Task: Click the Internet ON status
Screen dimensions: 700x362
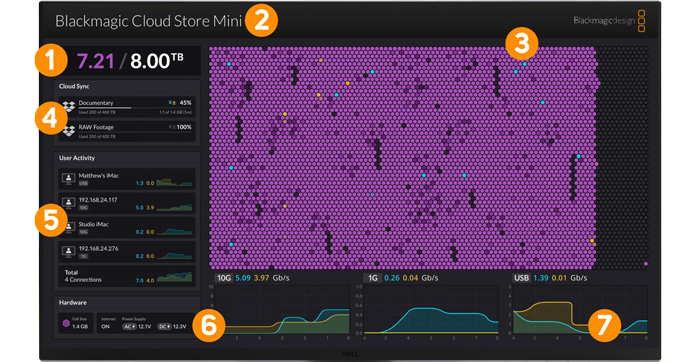Action: (105, 327)
